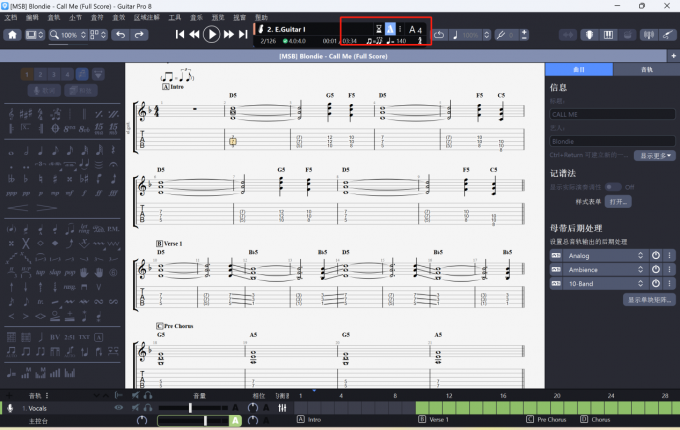
Task: Open the 工具 menu
Action: [x=175, y=18]
